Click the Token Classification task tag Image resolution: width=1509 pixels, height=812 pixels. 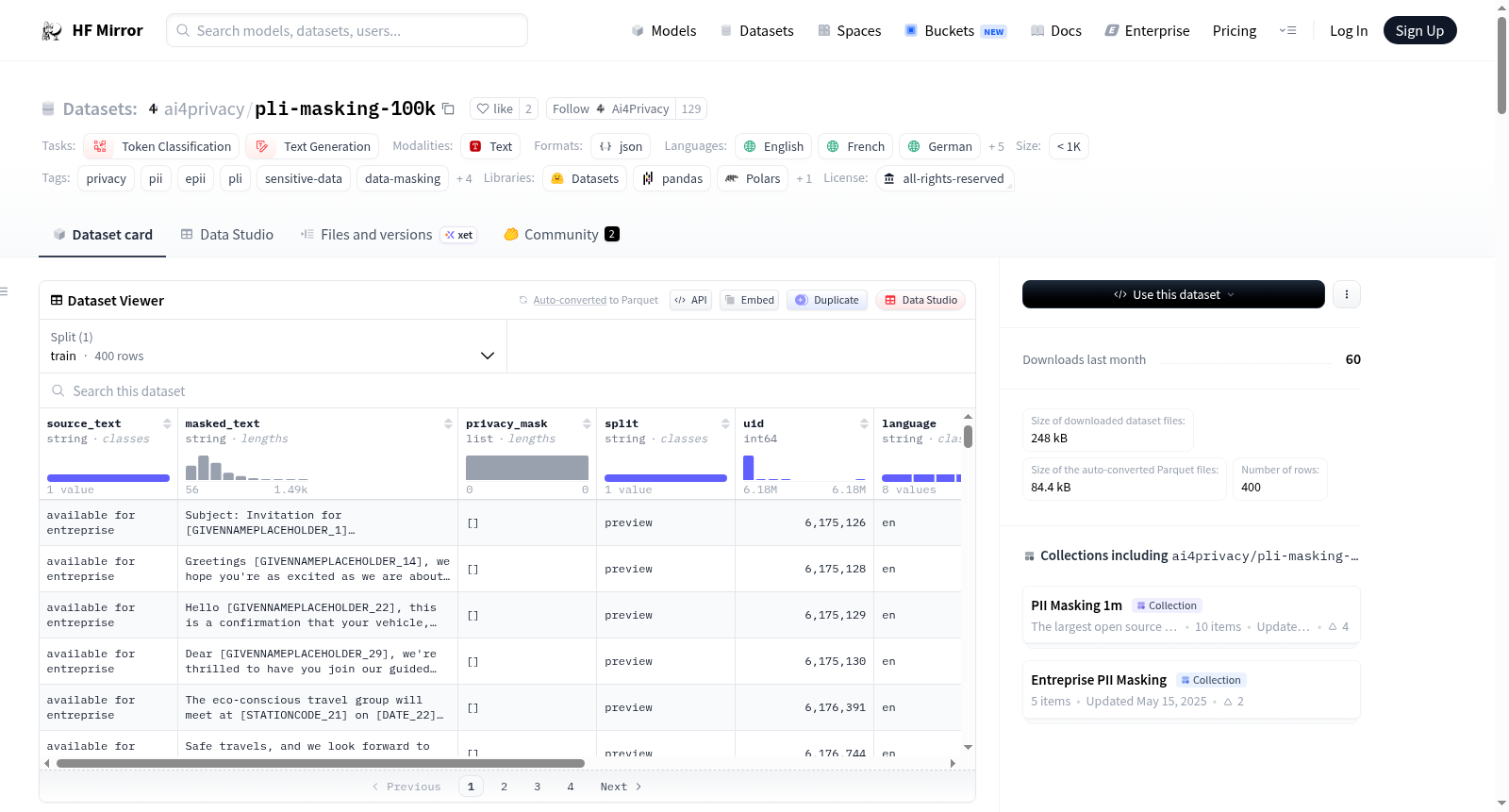click(x=161, y=147)
